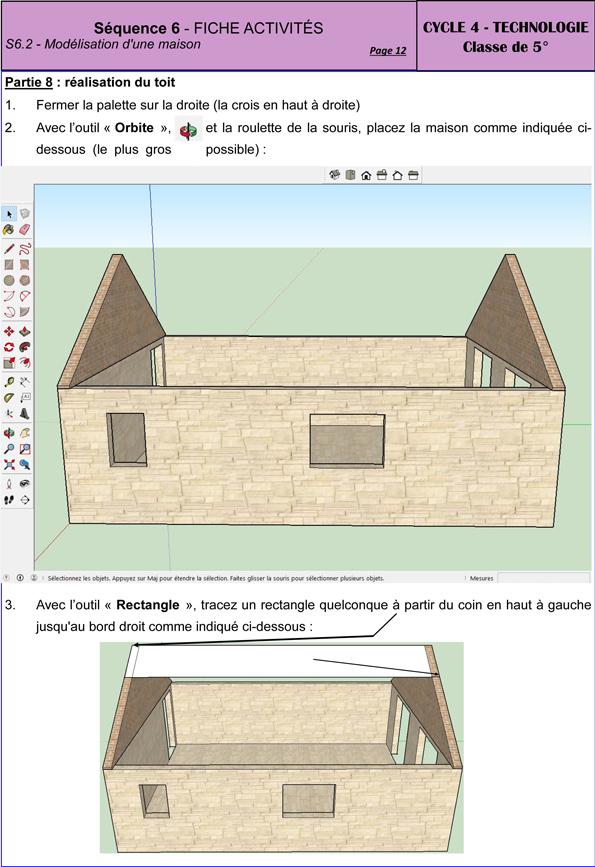Choose the Make Component tool

coord(24,213)
